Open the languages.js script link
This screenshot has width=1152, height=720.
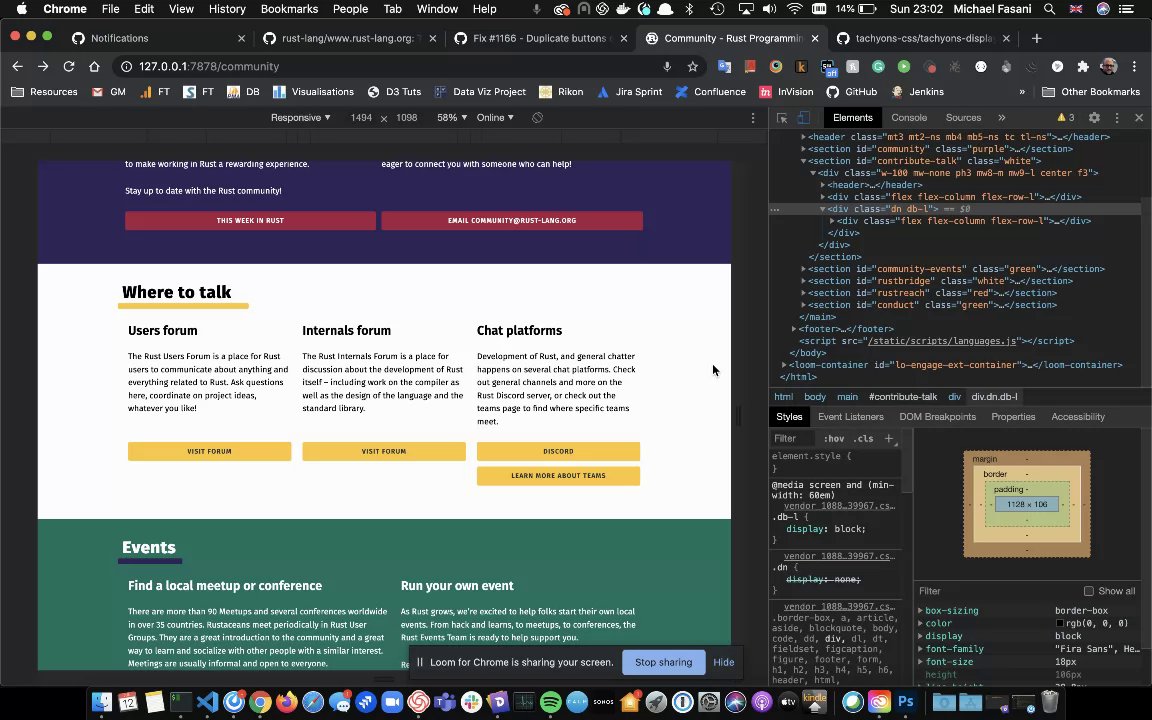point(943,341)
